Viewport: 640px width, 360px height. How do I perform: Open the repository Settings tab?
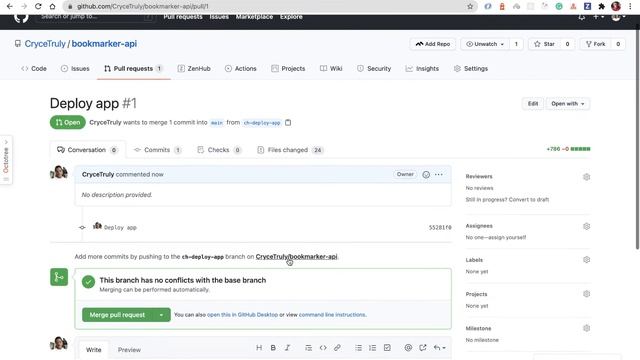471,69
